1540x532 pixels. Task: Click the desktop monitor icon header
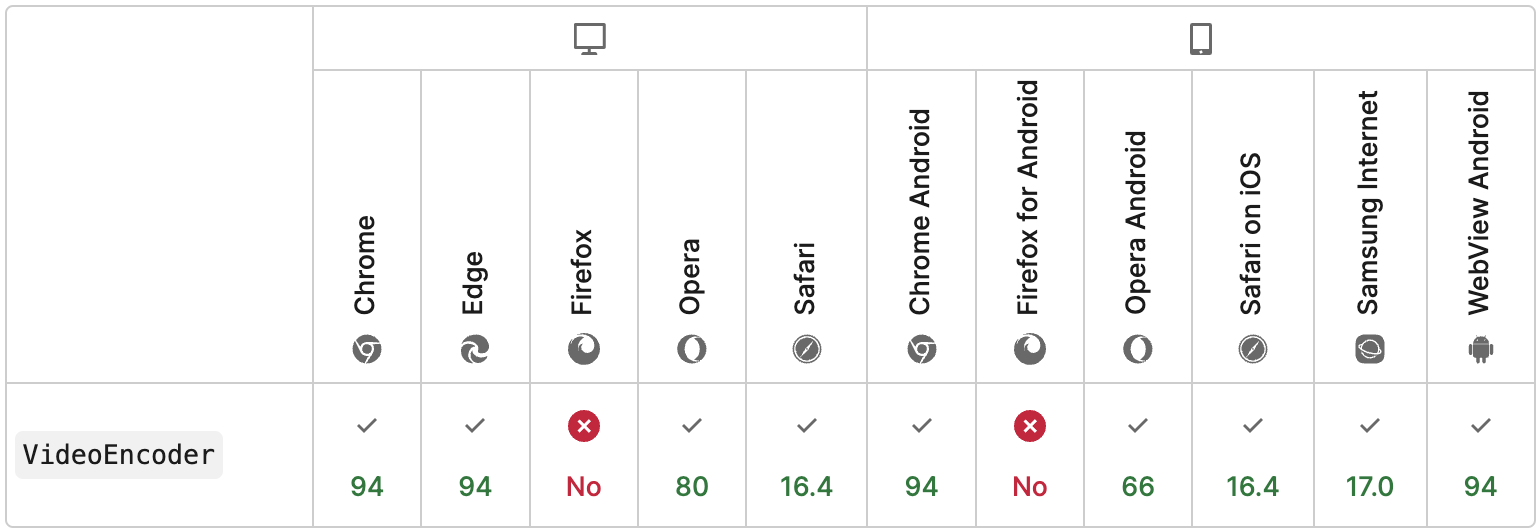click(590, 39)
